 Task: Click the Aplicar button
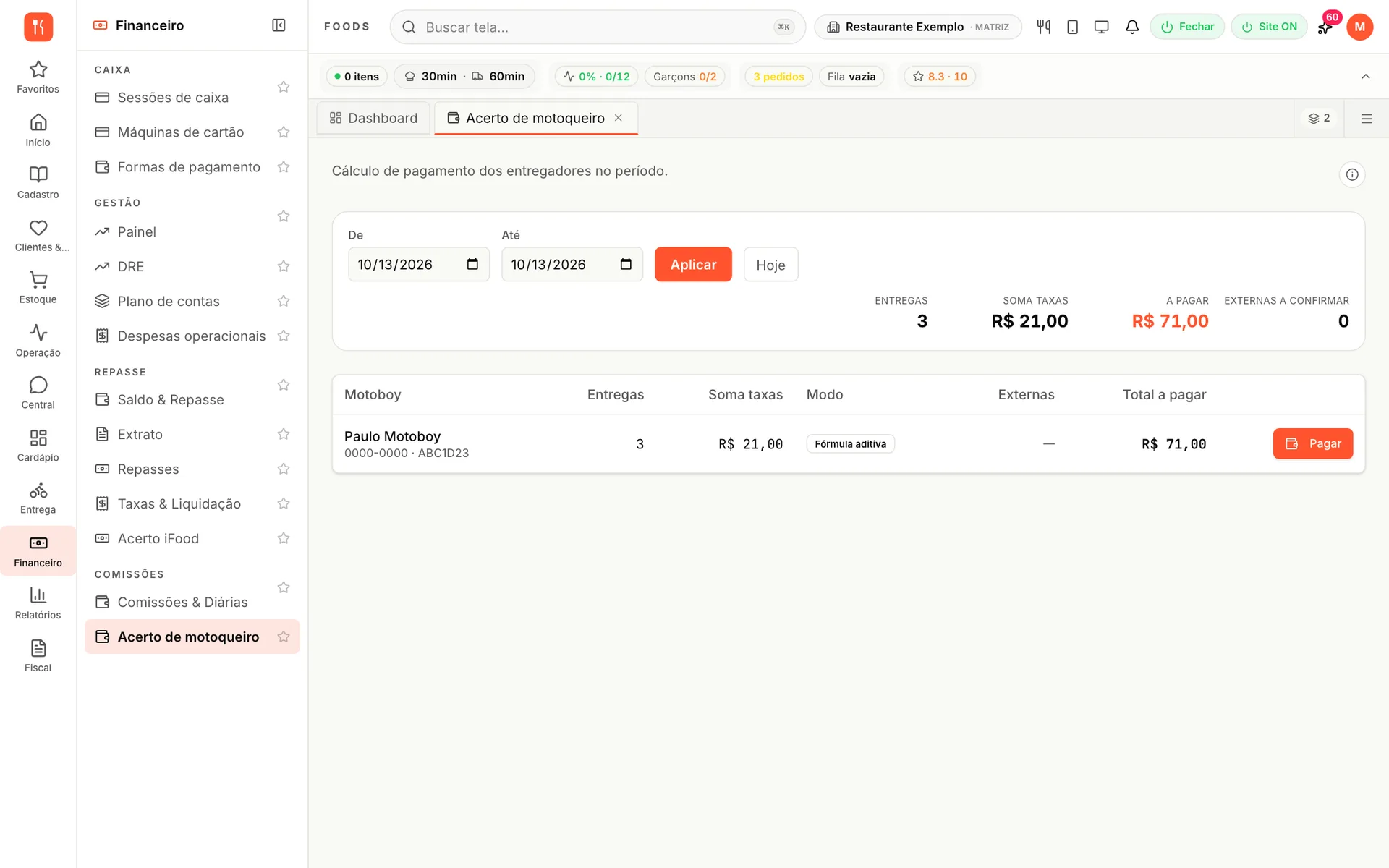[x=693, y=265]
